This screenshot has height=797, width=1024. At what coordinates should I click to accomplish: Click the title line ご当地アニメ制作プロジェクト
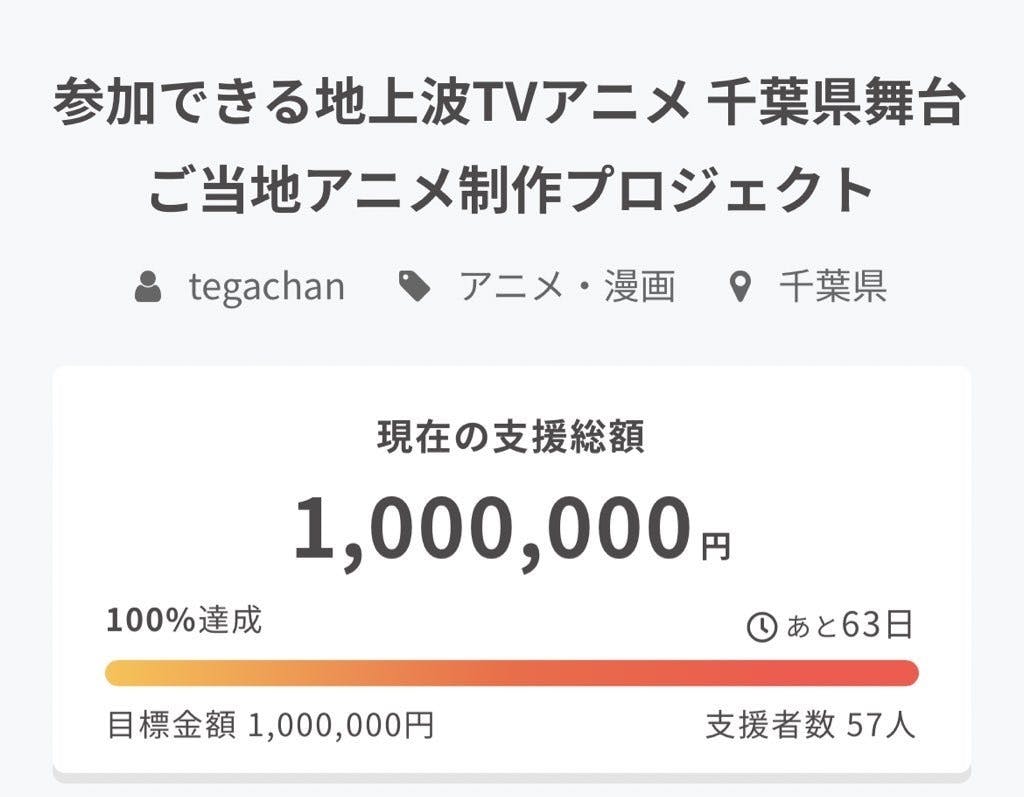pos(510,190)
